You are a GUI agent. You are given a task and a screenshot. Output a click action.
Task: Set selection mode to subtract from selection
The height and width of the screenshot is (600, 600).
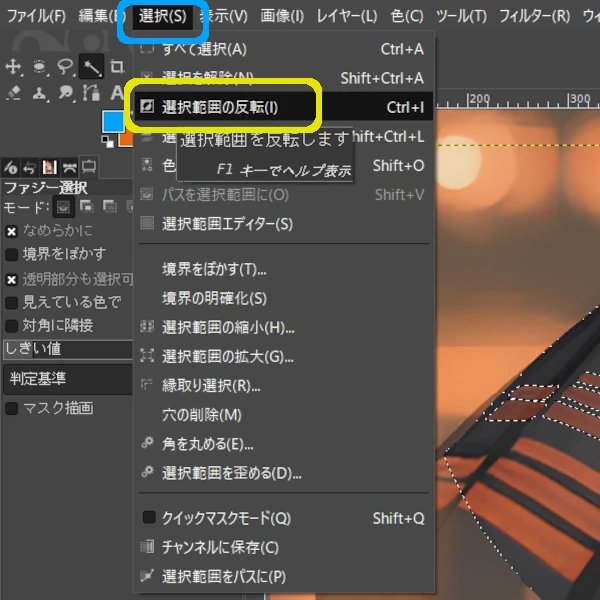(110, 207)
